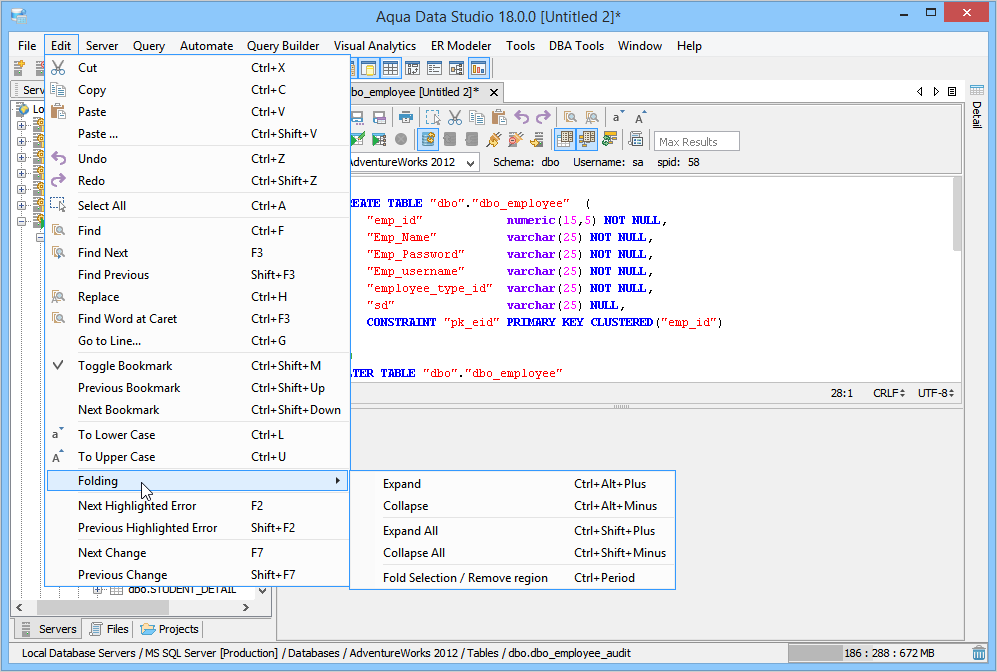Select Replace in the Edit menu
Image resolution: width=997 pixels, height=672 pixels.
coord(98,297)
